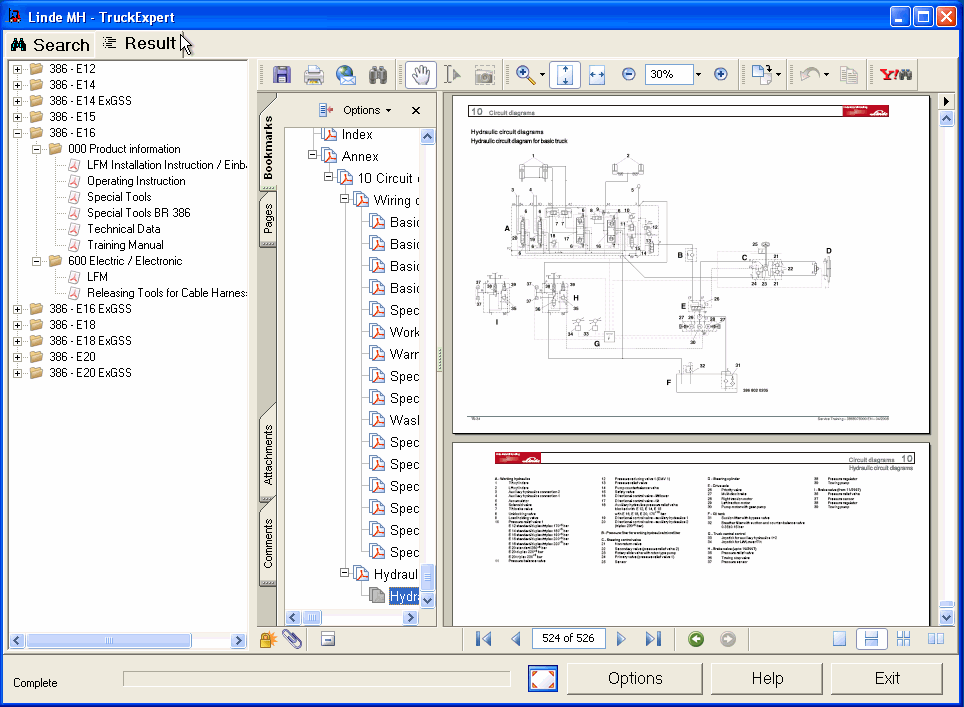Open the zoom tool dropdown arrow
Screen dimensions: 964x707
(542, 75)
